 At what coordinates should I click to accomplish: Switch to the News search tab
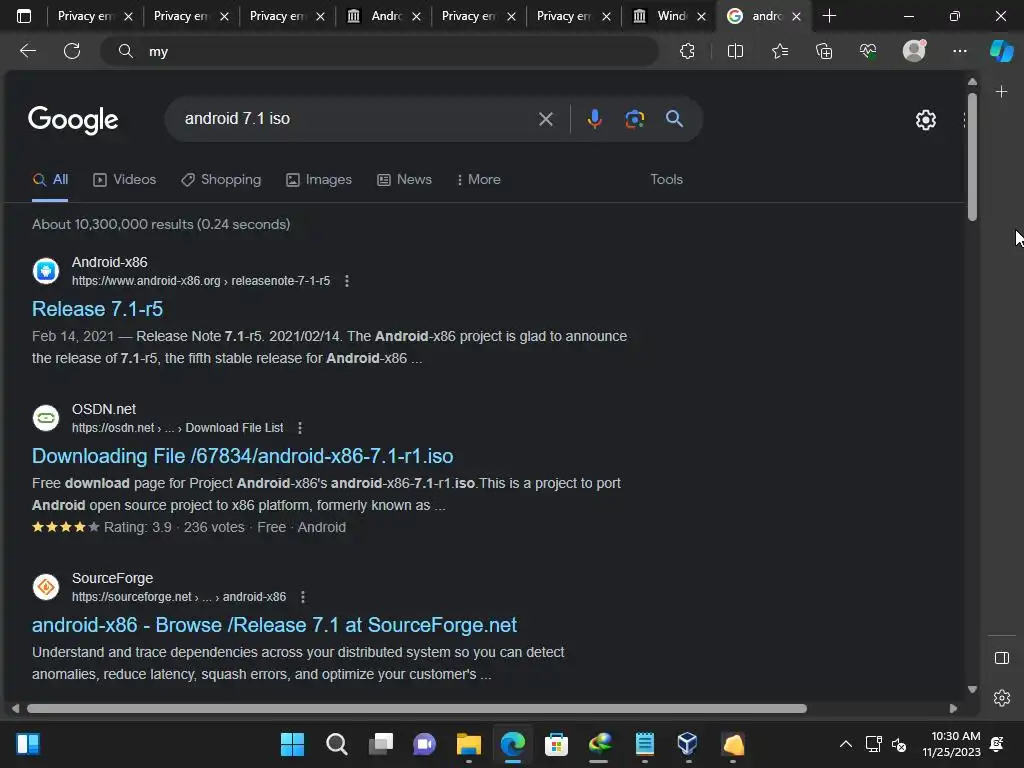coord(404,180)
